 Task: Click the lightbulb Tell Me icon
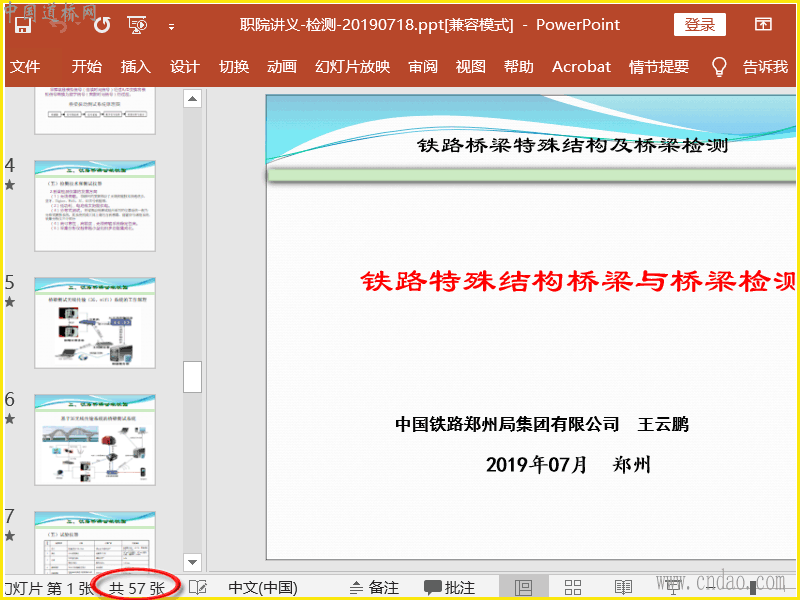(x=719, y=66)
